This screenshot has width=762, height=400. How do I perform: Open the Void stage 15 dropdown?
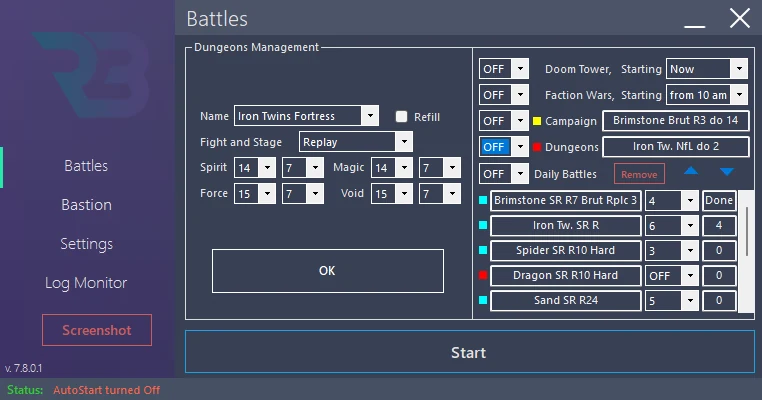[404, 193]
